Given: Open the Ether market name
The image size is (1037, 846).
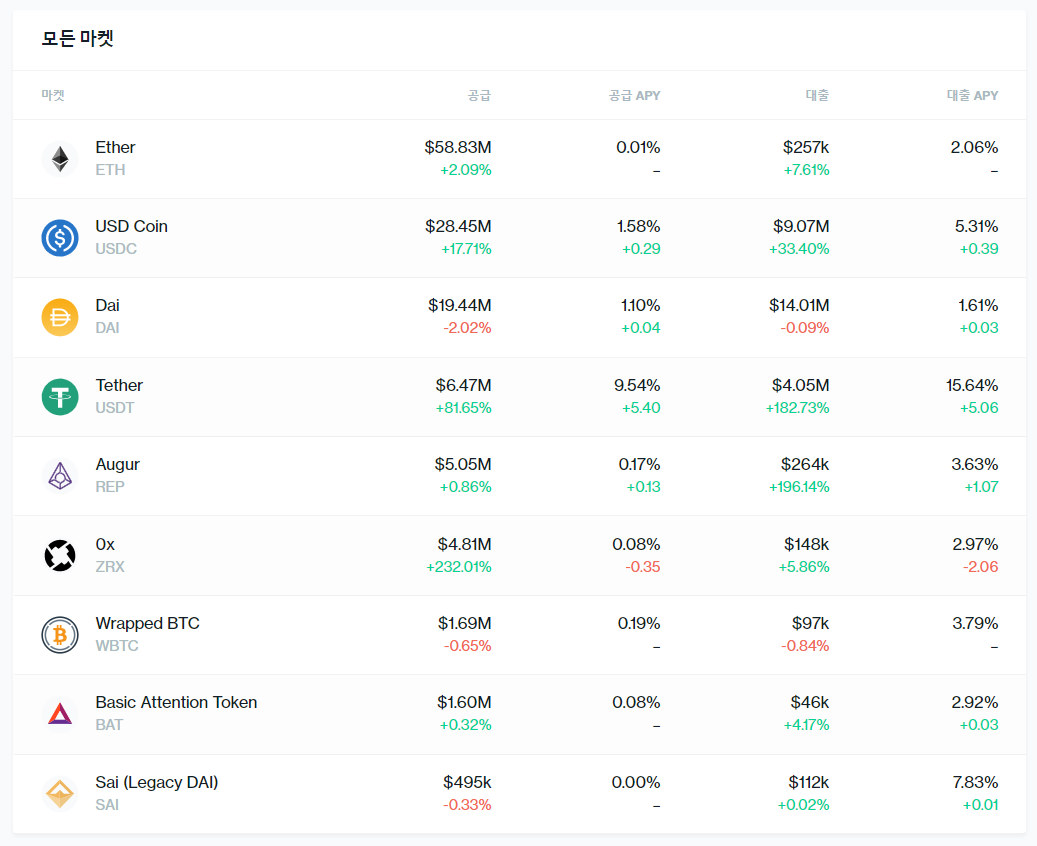Looking at the screenshot, I should click(115, 148).
